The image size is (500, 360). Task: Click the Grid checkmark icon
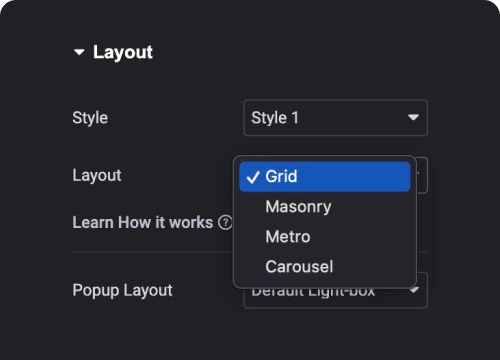[253, 177]
